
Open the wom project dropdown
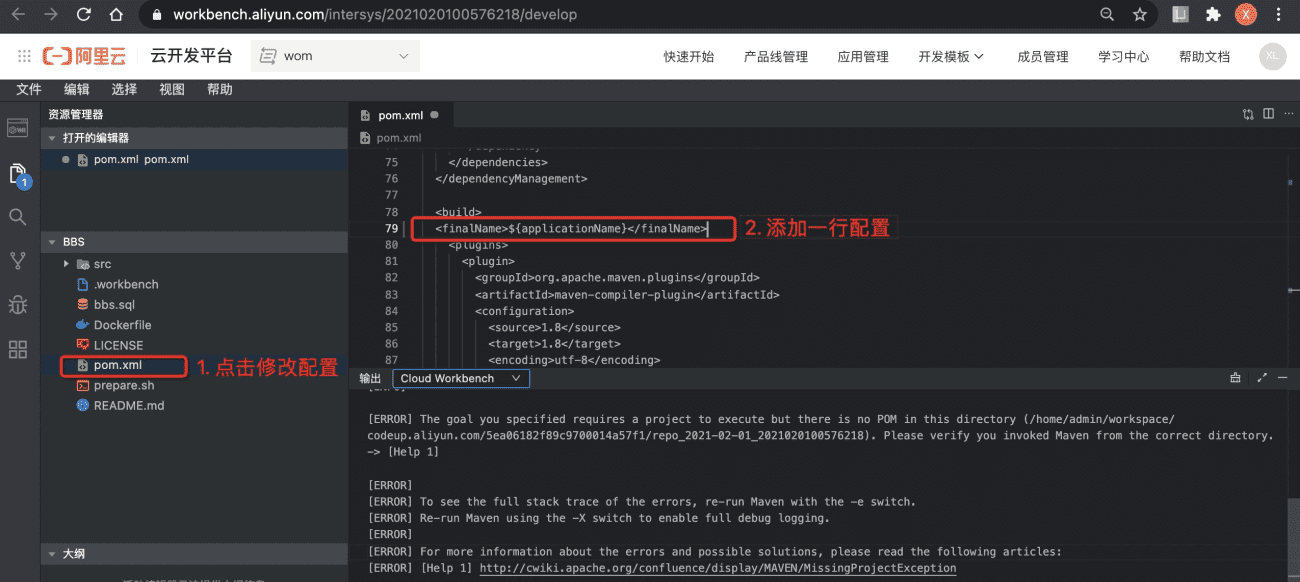click(x=335, y=56)
